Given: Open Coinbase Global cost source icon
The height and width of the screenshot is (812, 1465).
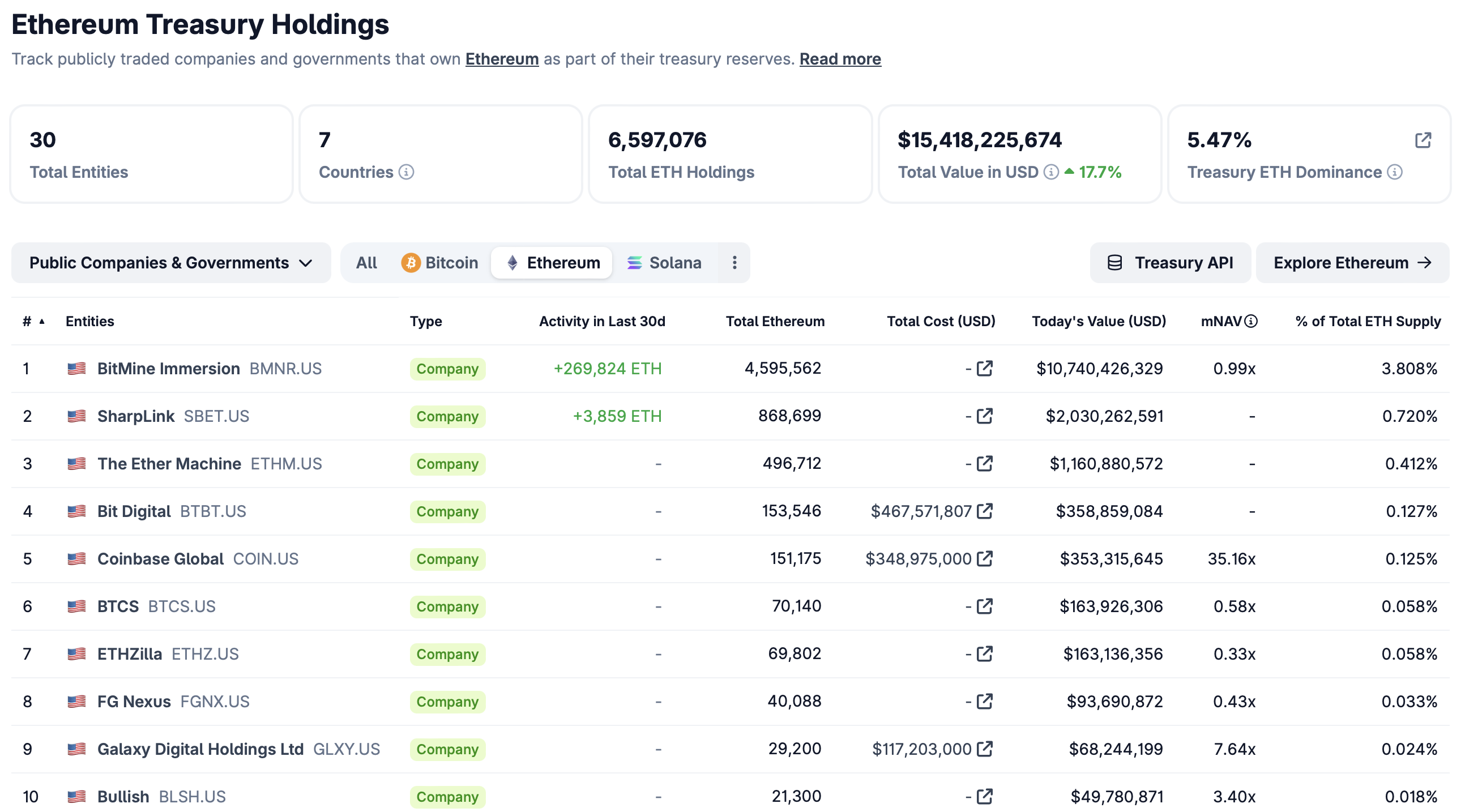Looking at the screenshot, I should (x=984, y=559).
